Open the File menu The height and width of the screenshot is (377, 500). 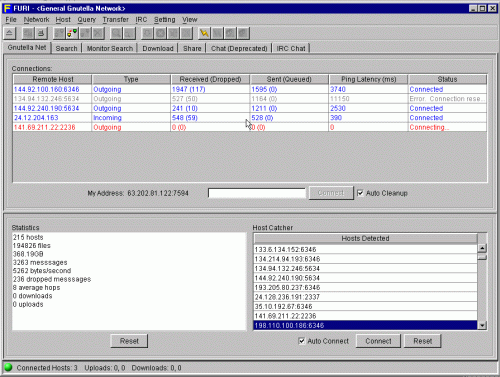pos(11,20)
